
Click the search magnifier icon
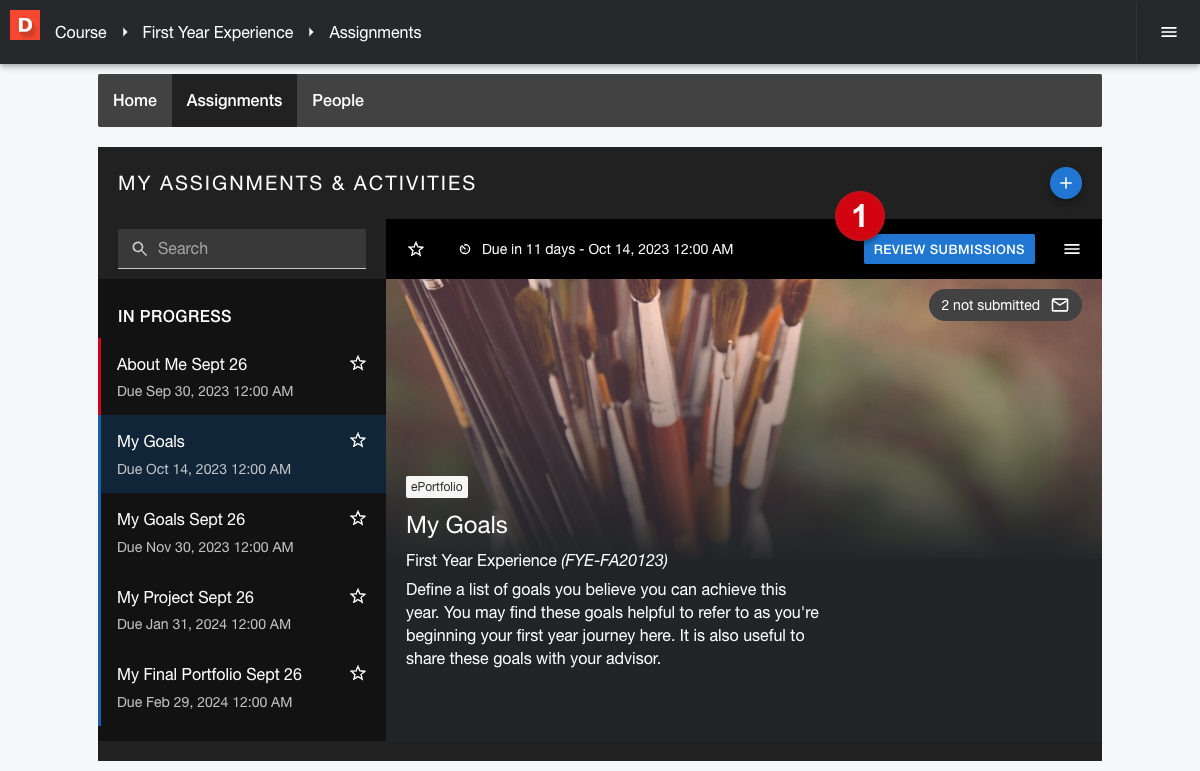click(x=140, y=249)
